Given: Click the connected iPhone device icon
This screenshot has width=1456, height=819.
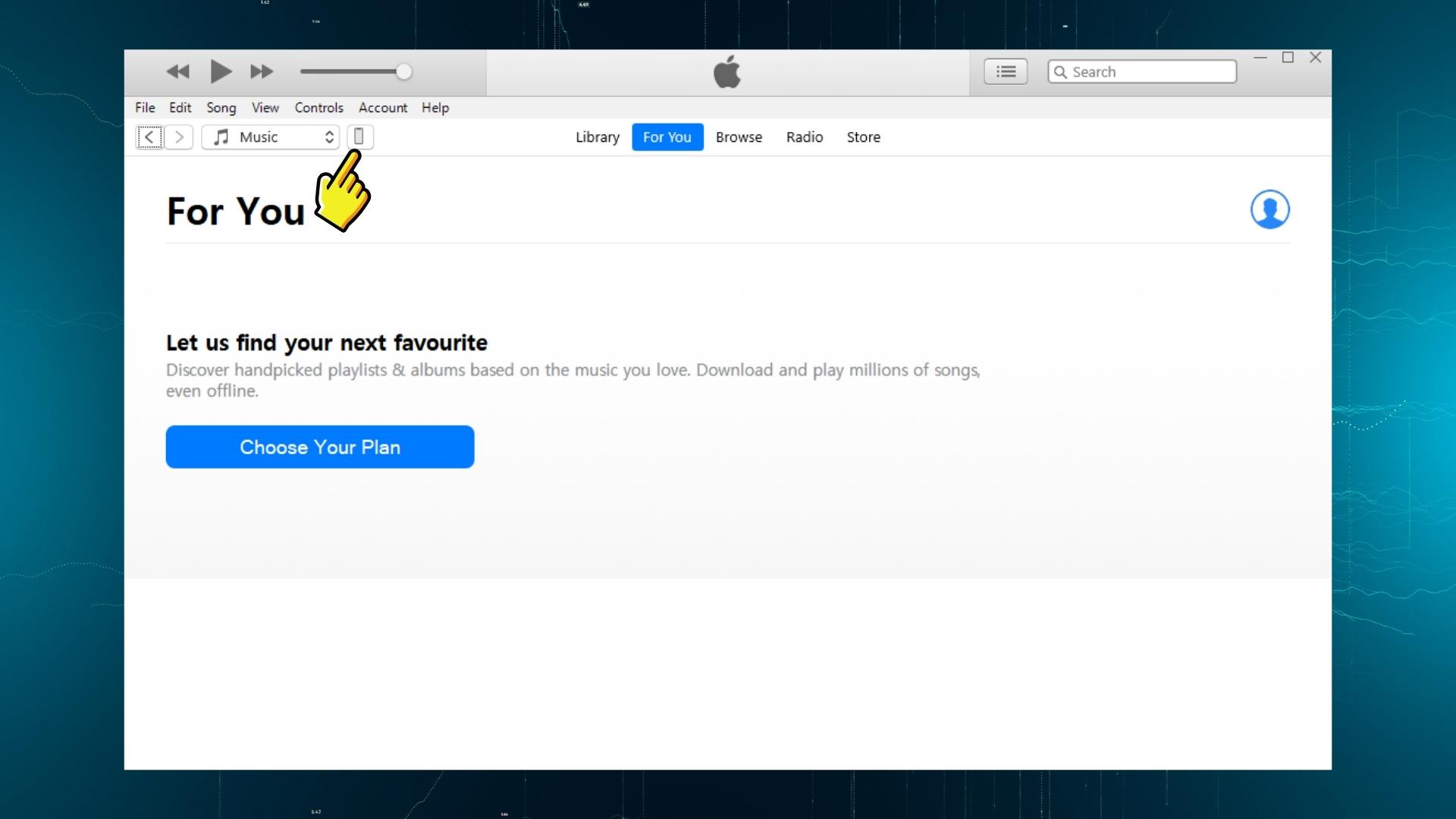Looking at the screenshot, I should pos(359,136).
